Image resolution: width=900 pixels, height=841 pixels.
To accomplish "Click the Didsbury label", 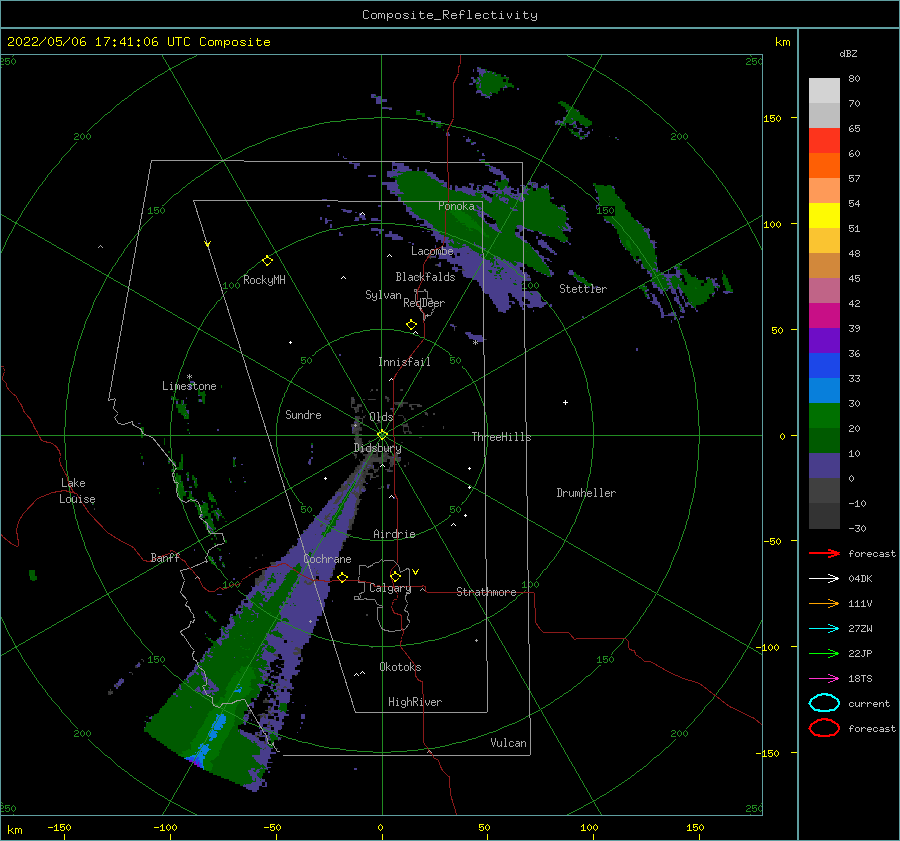I will (x=377, y=448).
